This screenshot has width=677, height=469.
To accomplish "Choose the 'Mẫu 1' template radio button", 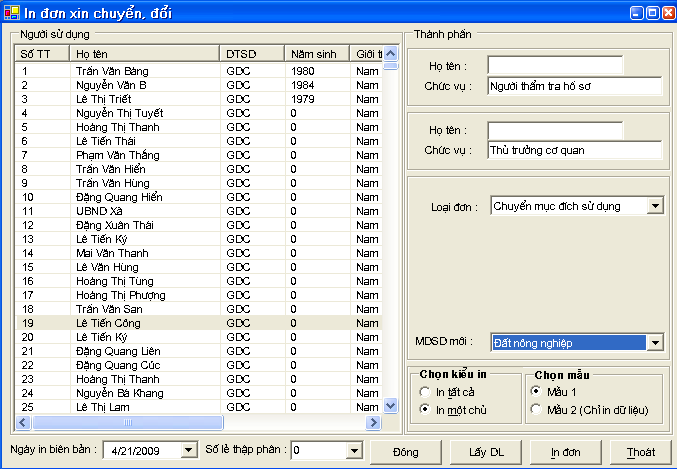I will tap(536, 391).
